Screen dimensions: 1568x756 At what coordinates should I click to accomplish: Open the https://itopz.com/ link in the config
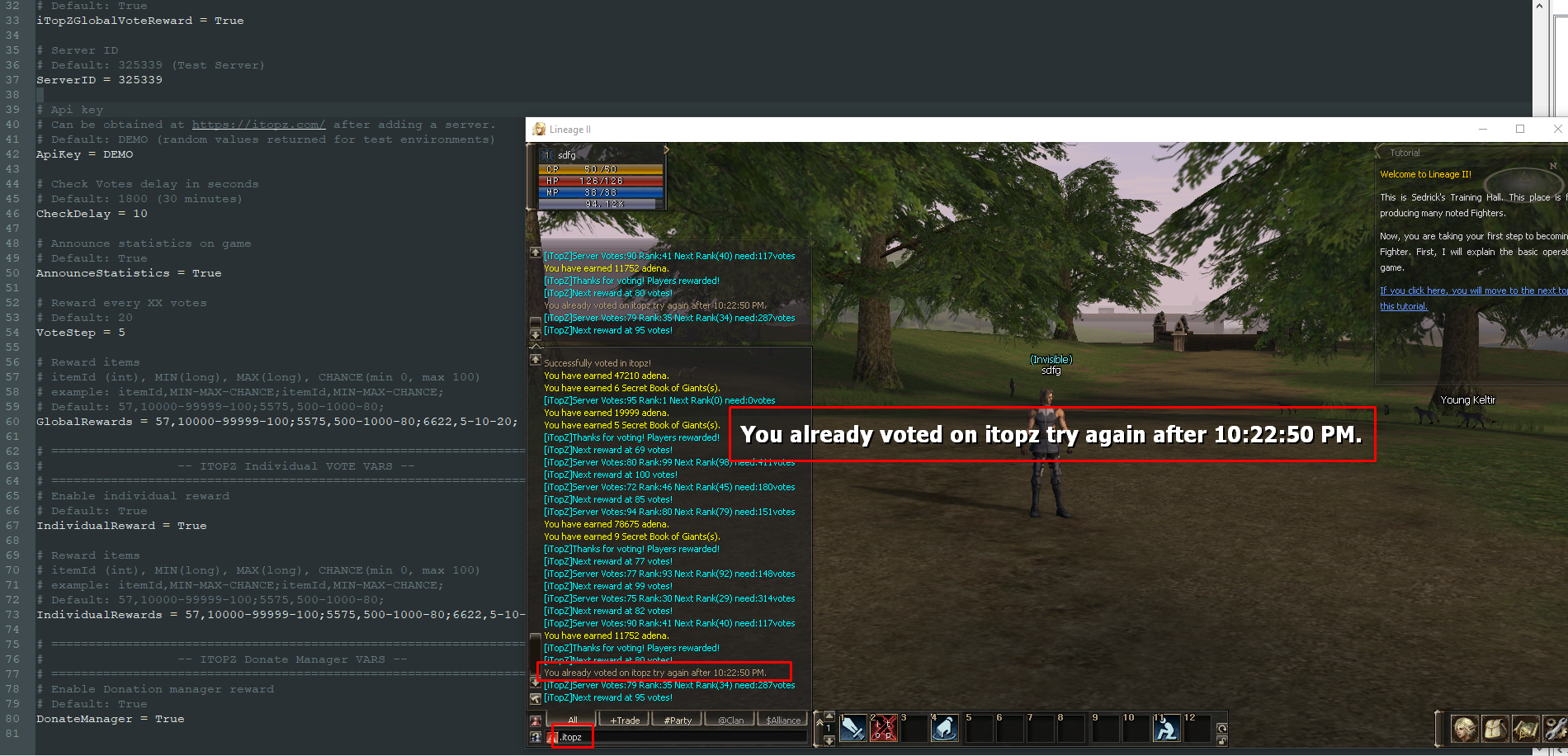pyautogui.click(x=258, y=125)
